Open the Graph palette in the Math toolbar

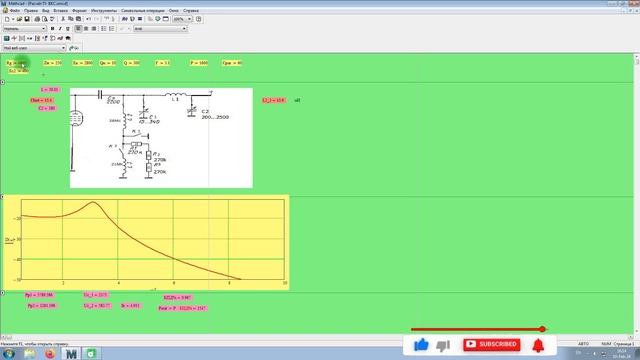[x=14, y=38]
